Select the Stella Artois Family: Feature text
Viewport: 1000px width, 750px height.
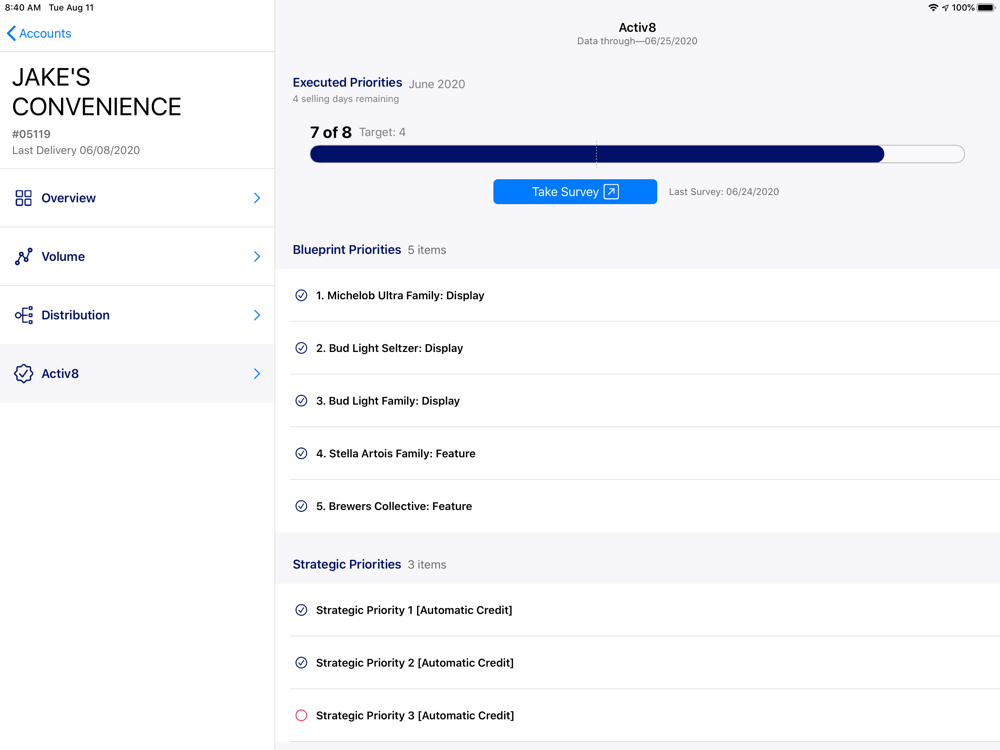396,453
